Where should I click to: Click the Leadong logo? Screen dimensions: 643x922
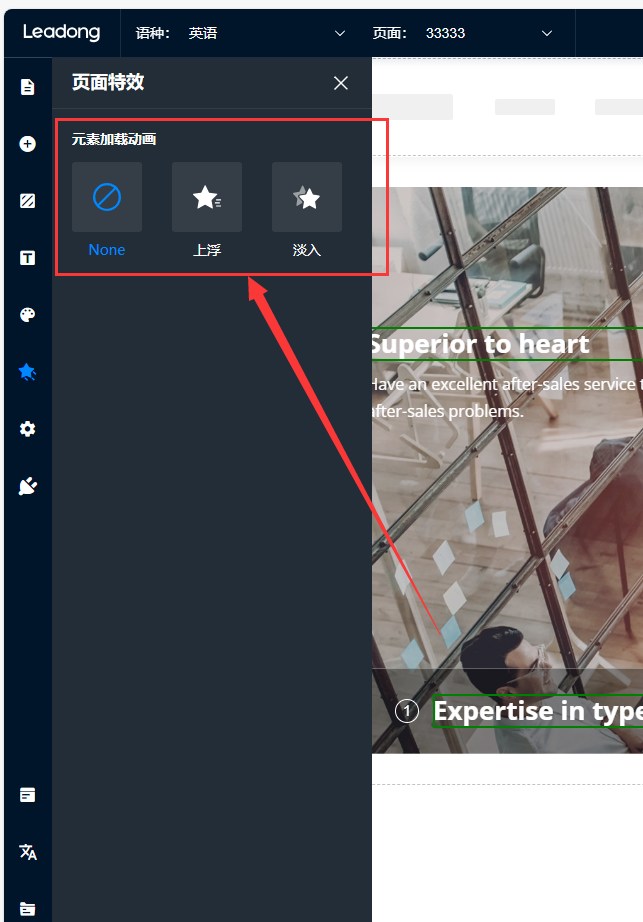[62, 32]
